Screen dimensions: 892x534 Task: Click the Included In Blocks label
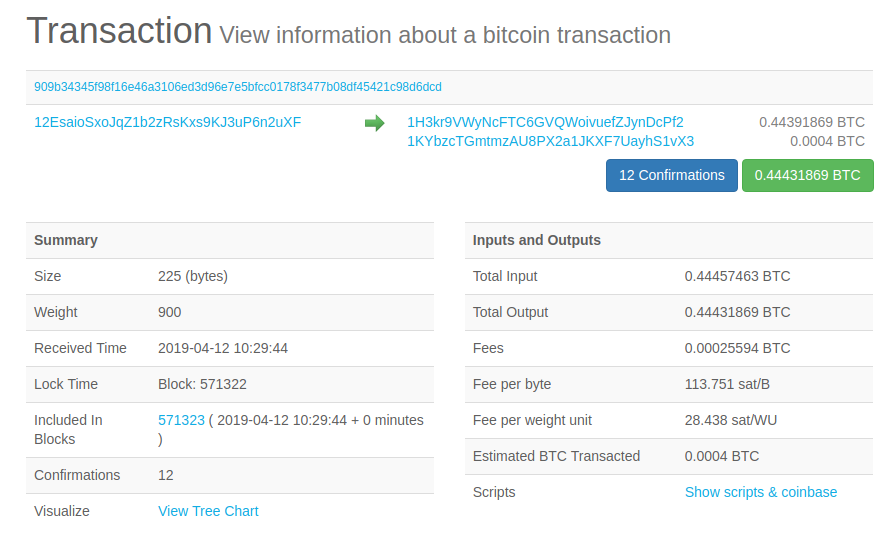click(x=68, y=430)
